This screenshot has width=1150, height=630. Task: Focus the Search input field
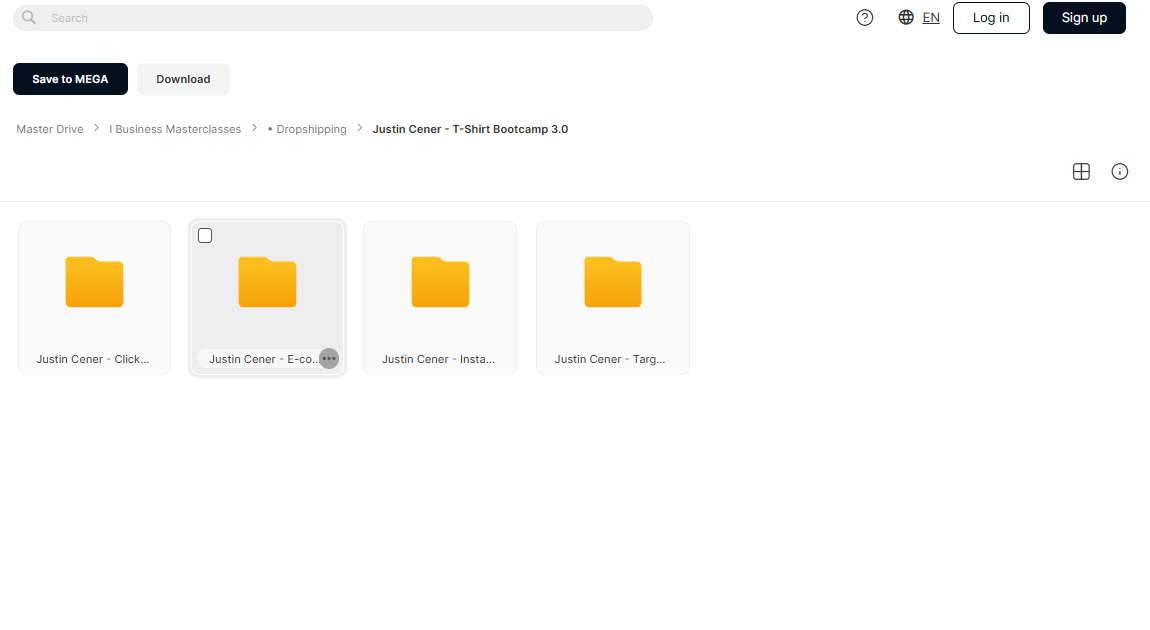(333, 18)
